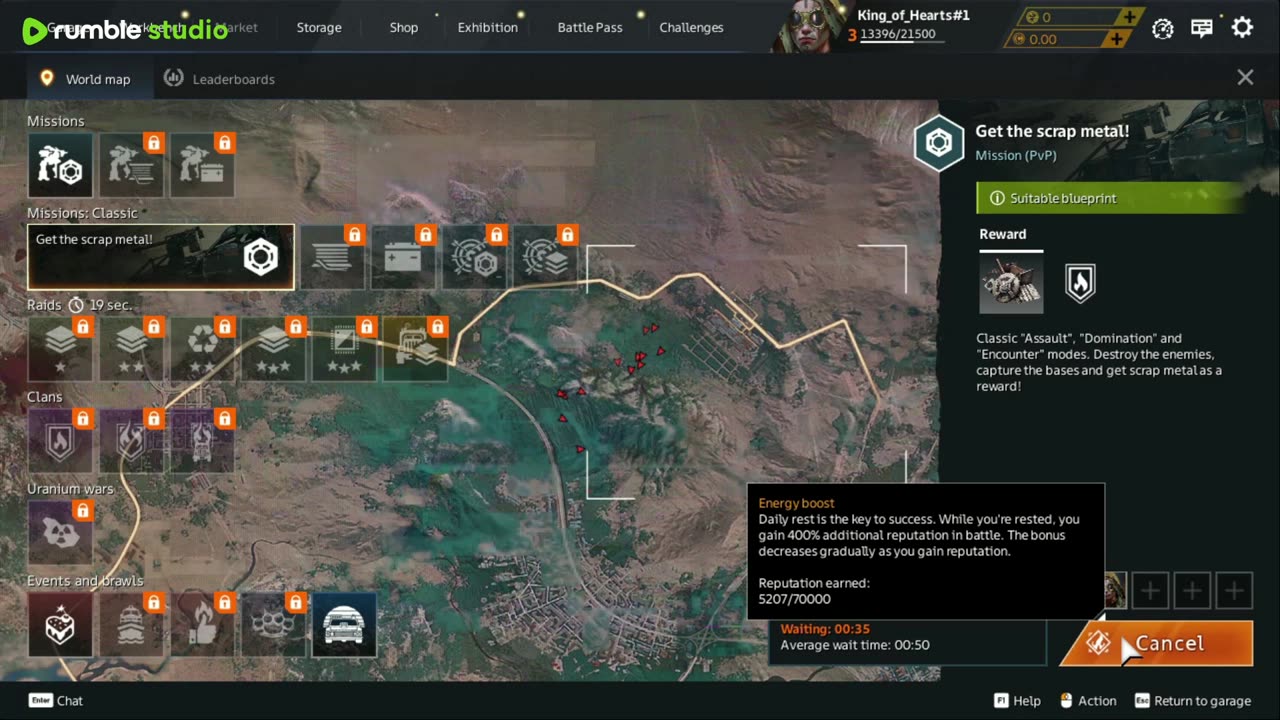Open the Storage menu

pyautogui.click(x=319, y=27)
